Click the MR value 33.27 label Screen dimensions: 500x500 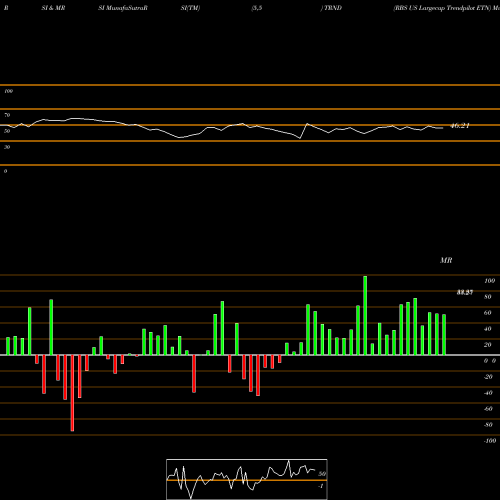[x=465, y=292]
